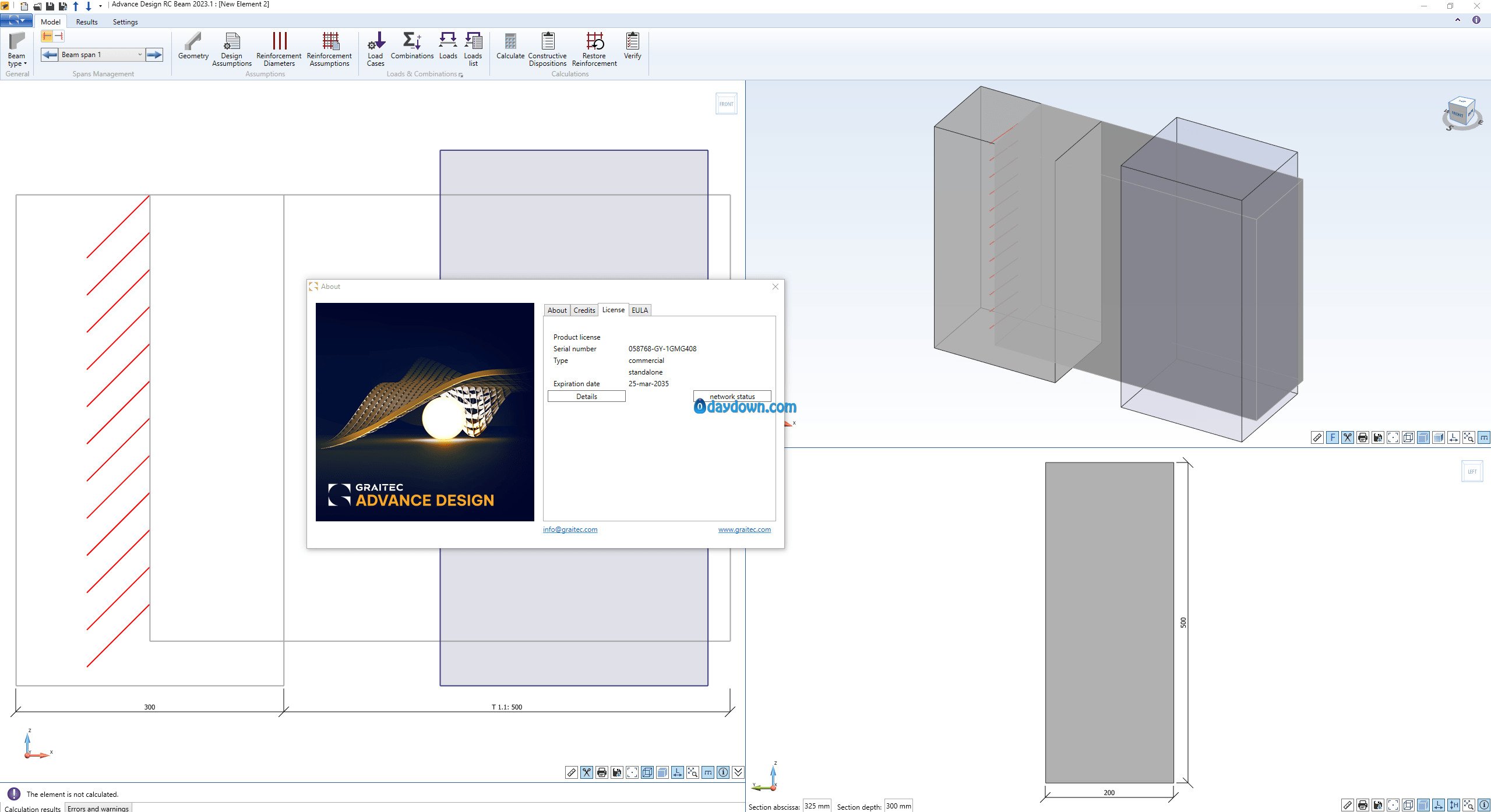Open the EULA tab in About dialog
Screen dimensions: 1491x812
coord(639,310)
